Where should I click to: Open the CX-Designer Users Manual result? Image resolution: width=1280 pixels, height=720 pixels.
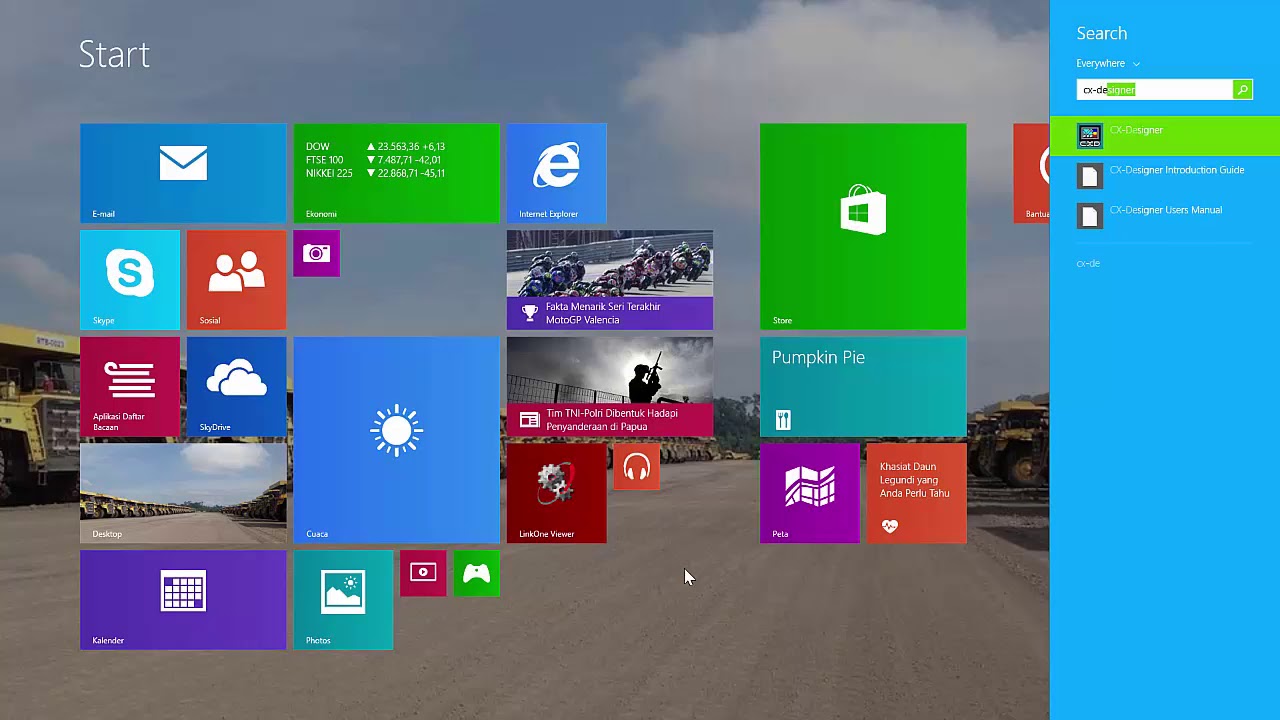coord(1165,216)
